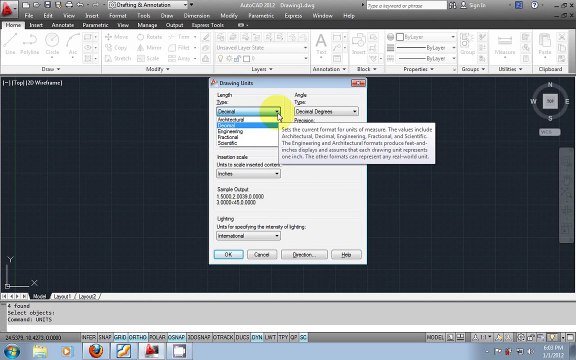Viewport: 576px width, 360px height.
Task: Select the Text annotation tool
Action: (x=321, y=44)
